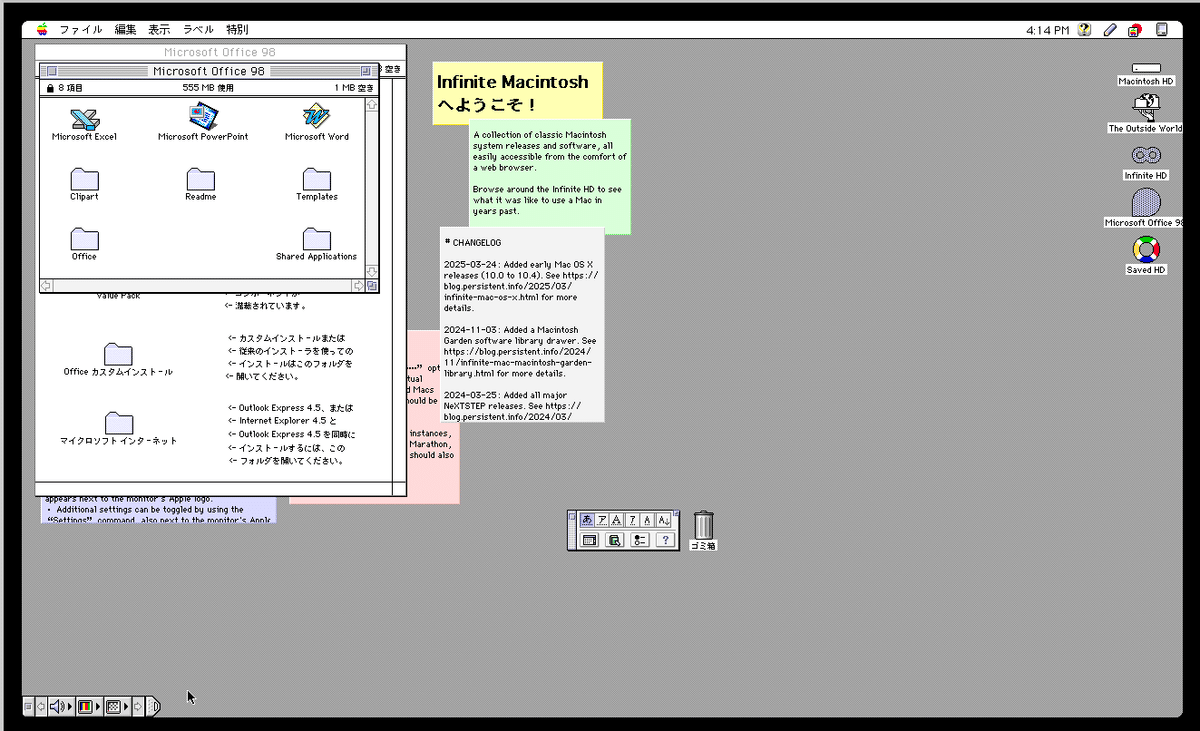The image size is (1200, 731).
Task: Switch input palette to half-width alphanumeric
Action: tap(647, 520)
